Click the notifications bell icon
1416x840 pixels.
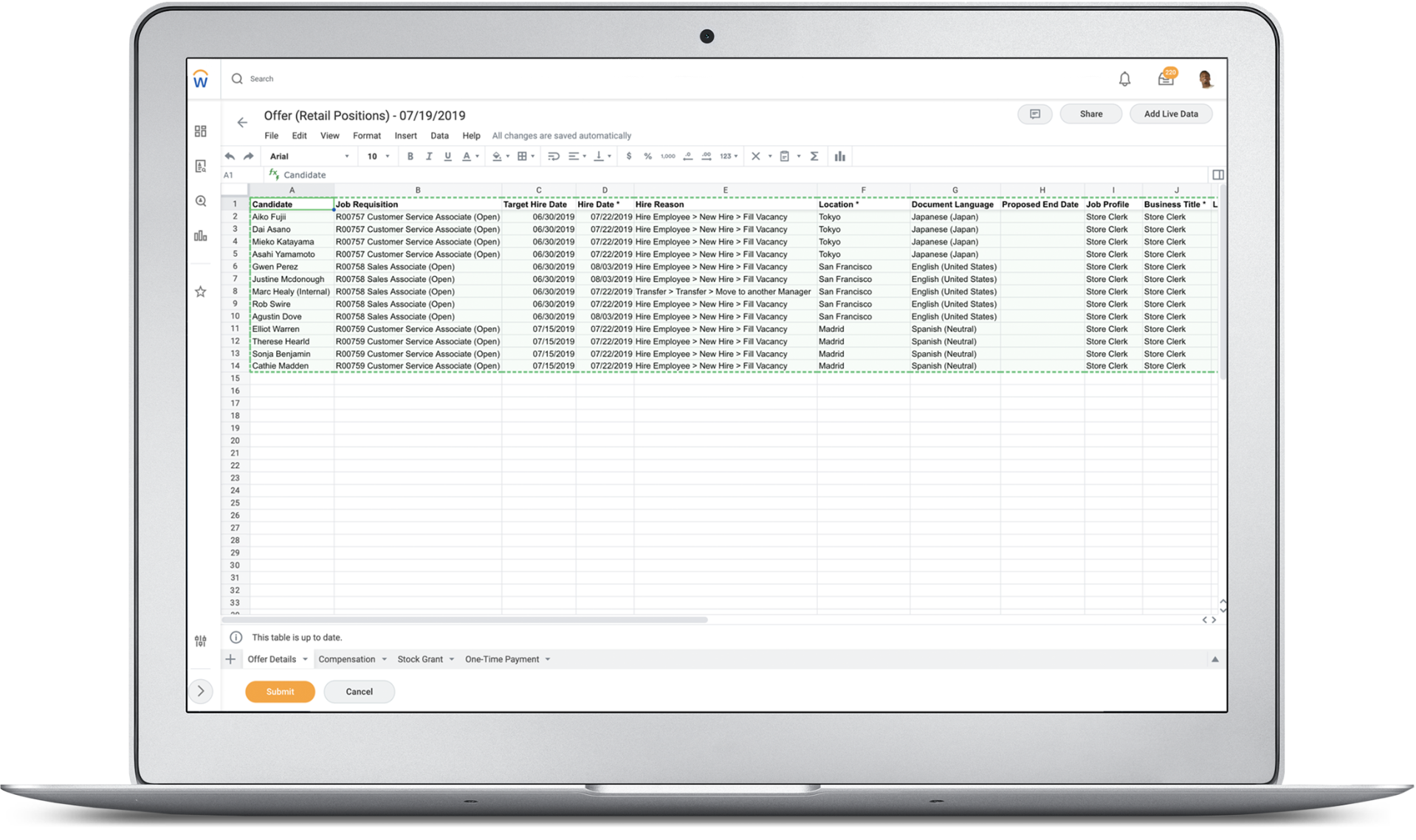(x=1124, y=78)
